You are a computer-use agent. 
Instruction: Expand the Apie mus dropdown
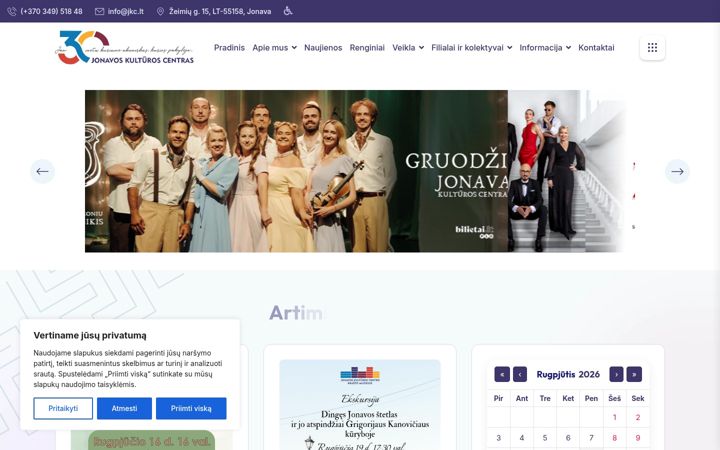click(x=274, y=48)
